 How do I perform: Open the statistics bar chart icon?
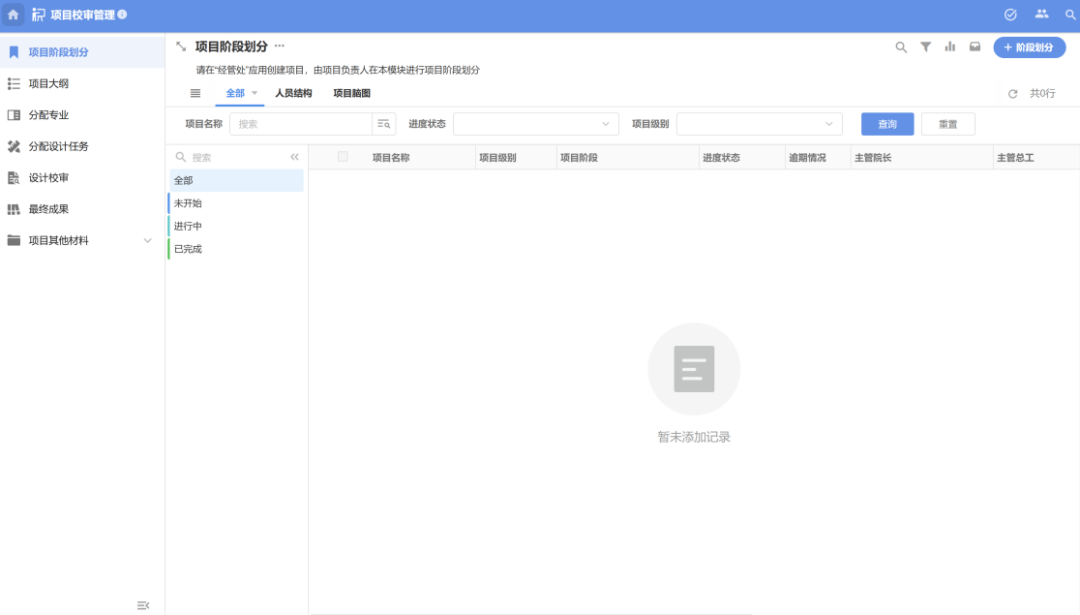[x=950, y=47]
